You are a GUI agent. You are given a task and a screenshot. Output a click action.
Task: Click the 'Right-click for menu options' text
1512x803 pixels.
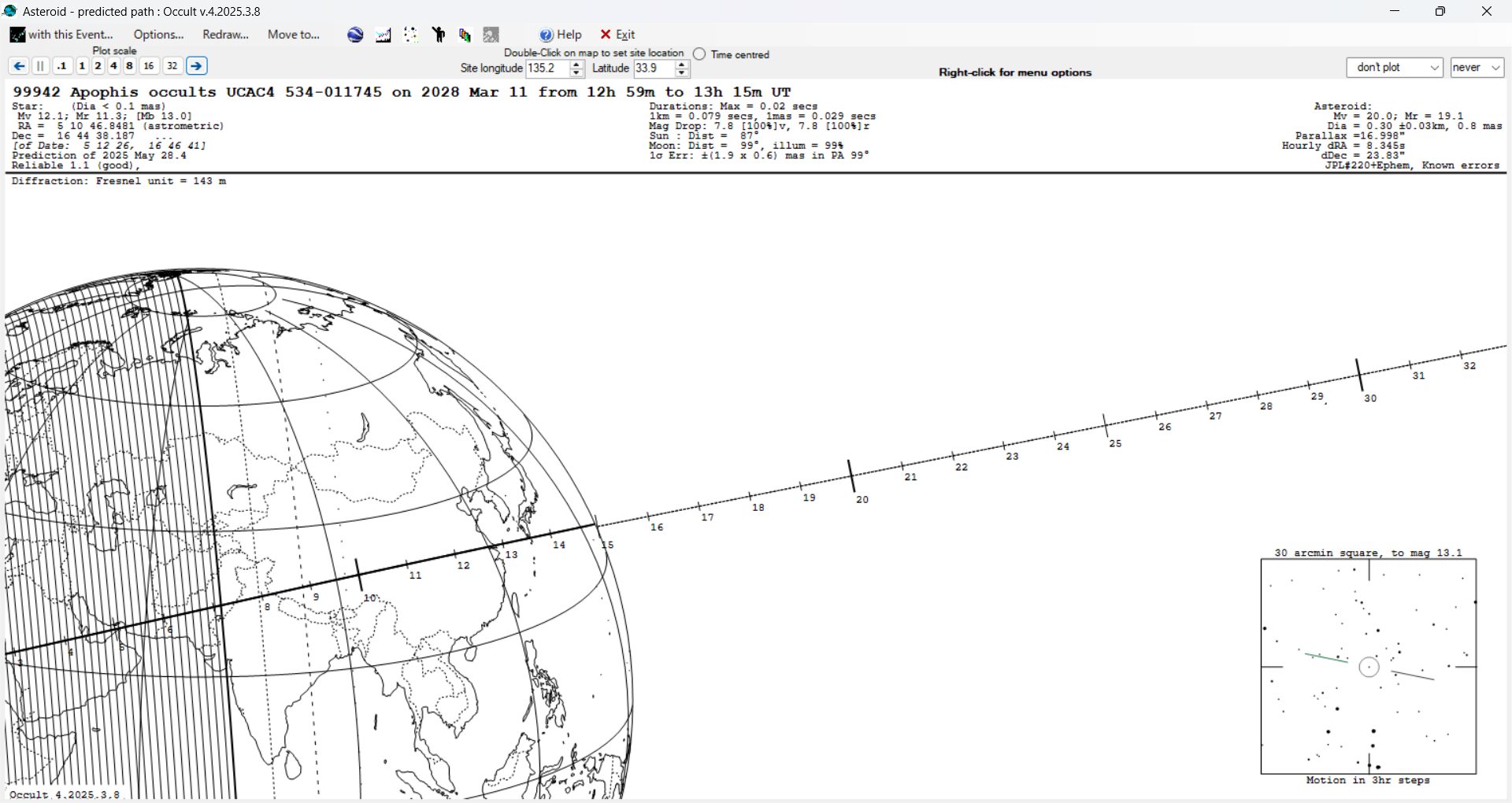point(1015,72)
